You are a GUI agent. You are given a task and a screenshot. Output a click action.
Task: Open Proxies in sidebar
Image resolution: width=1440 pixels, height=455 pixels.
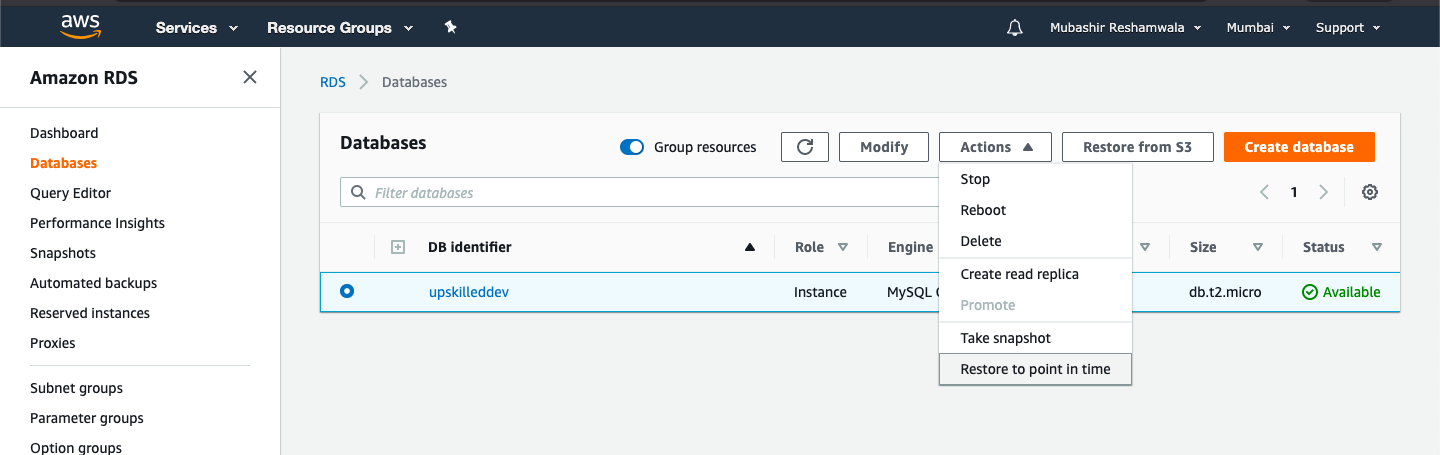coord(53,343)
